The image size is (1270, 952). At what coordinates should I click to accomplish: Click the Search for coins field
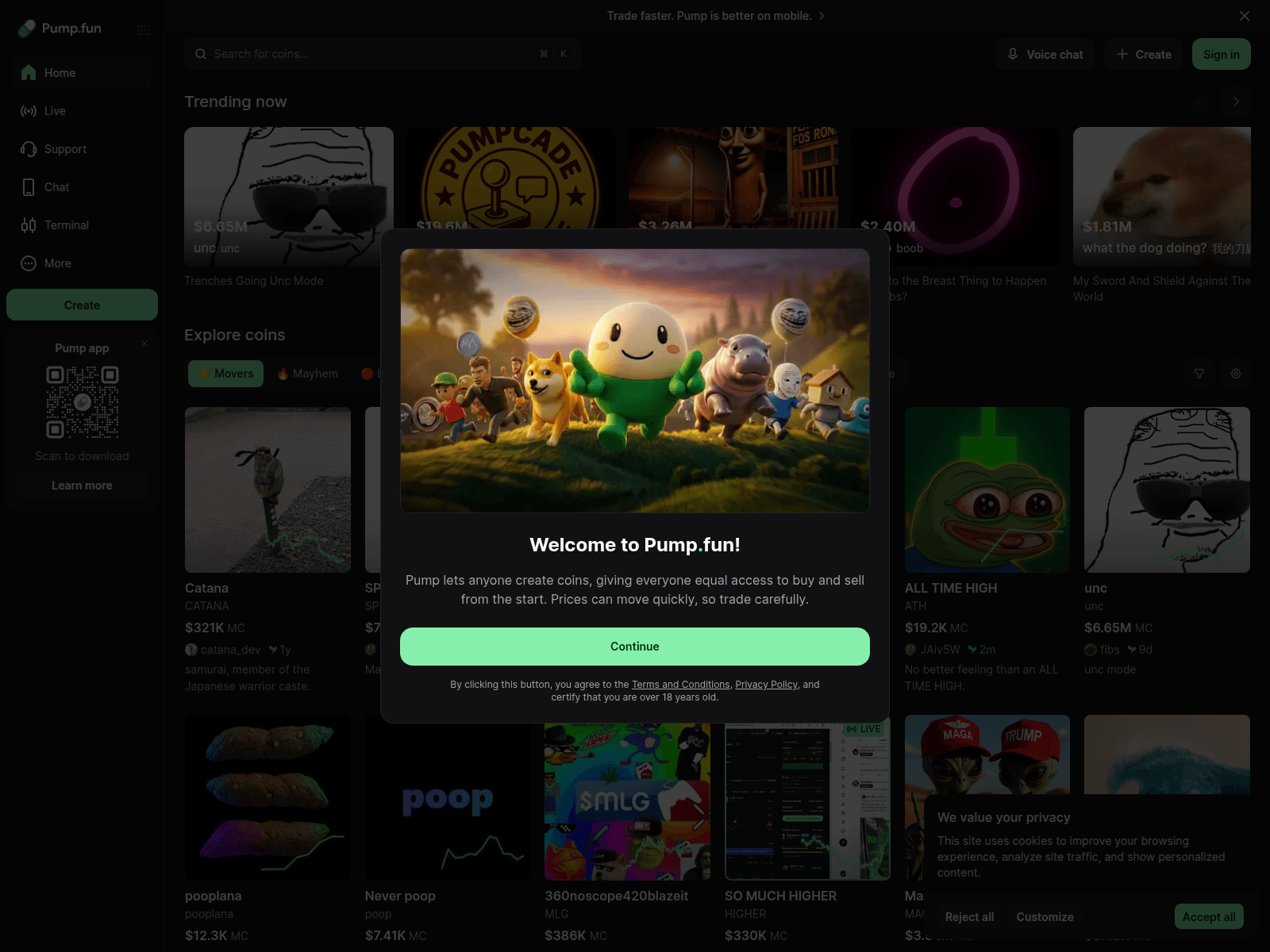[373, 54]
